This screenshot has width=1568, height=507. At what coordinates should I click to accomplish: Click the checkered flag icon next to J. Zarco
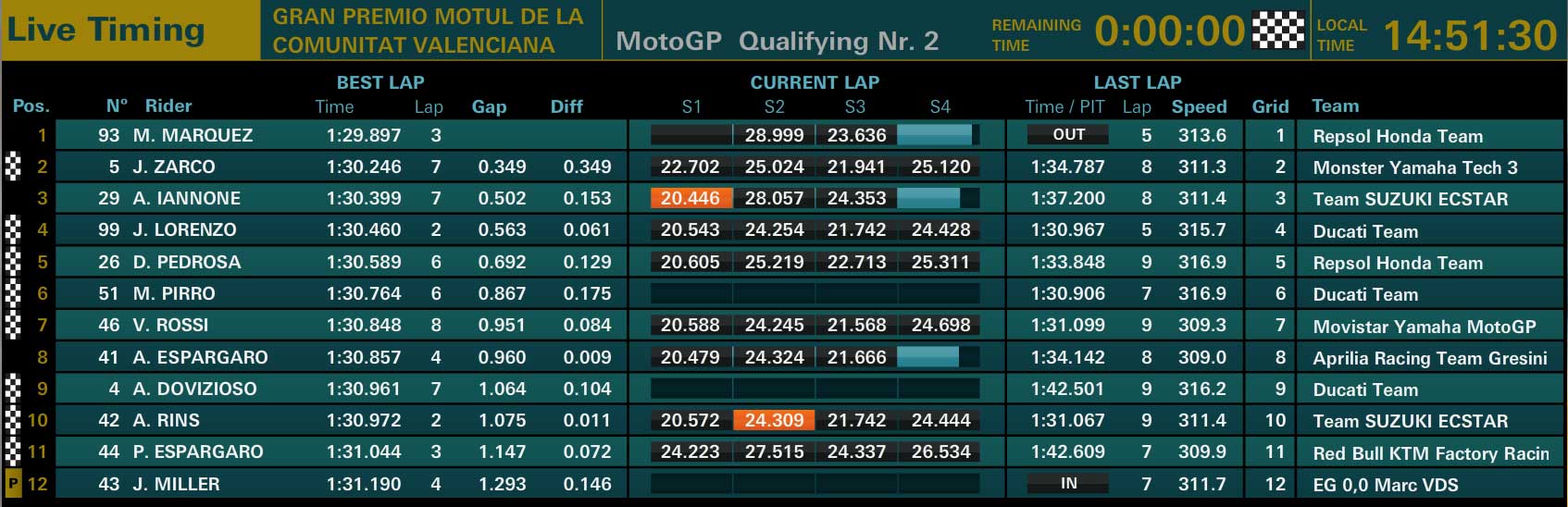point(12,167)
